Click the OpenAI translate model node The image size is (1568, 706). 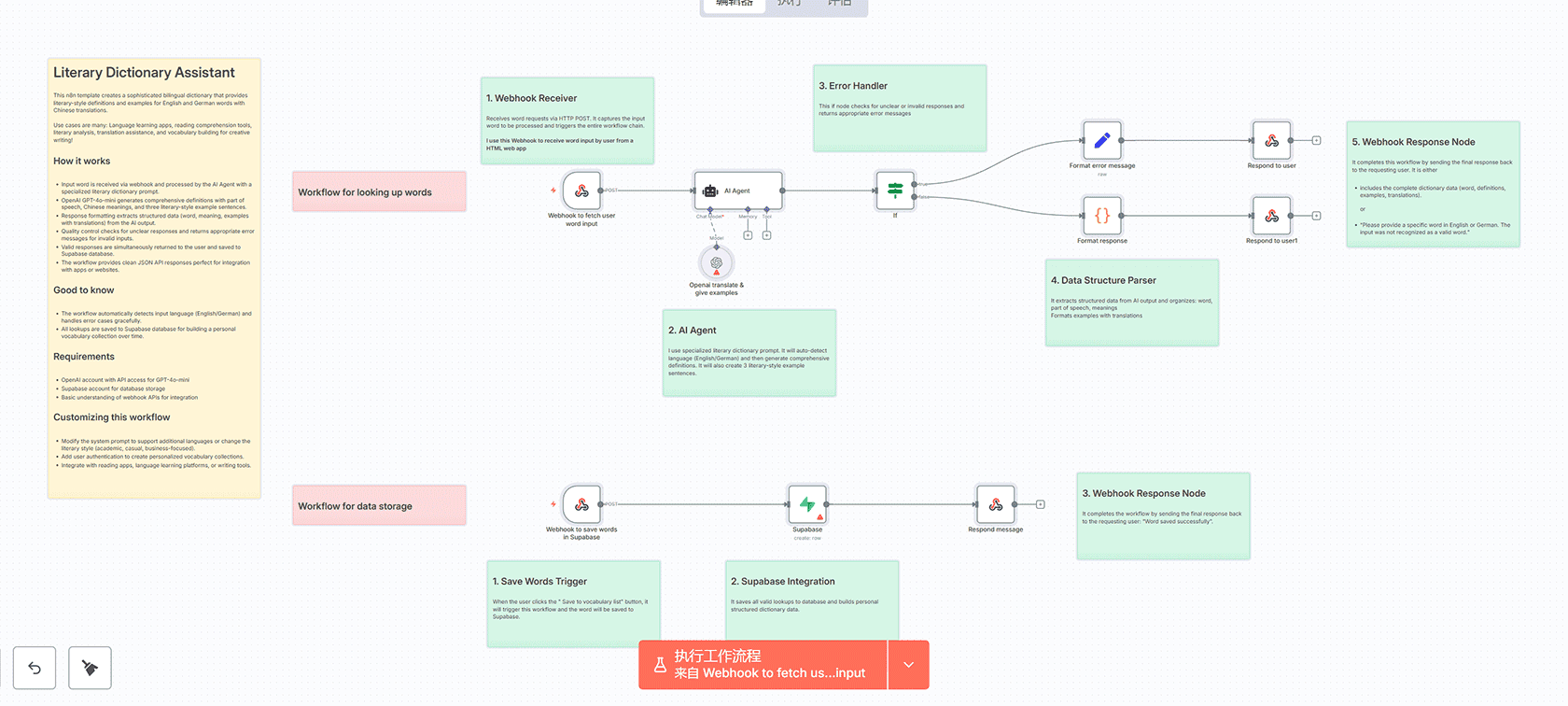[x=716, y=263]
